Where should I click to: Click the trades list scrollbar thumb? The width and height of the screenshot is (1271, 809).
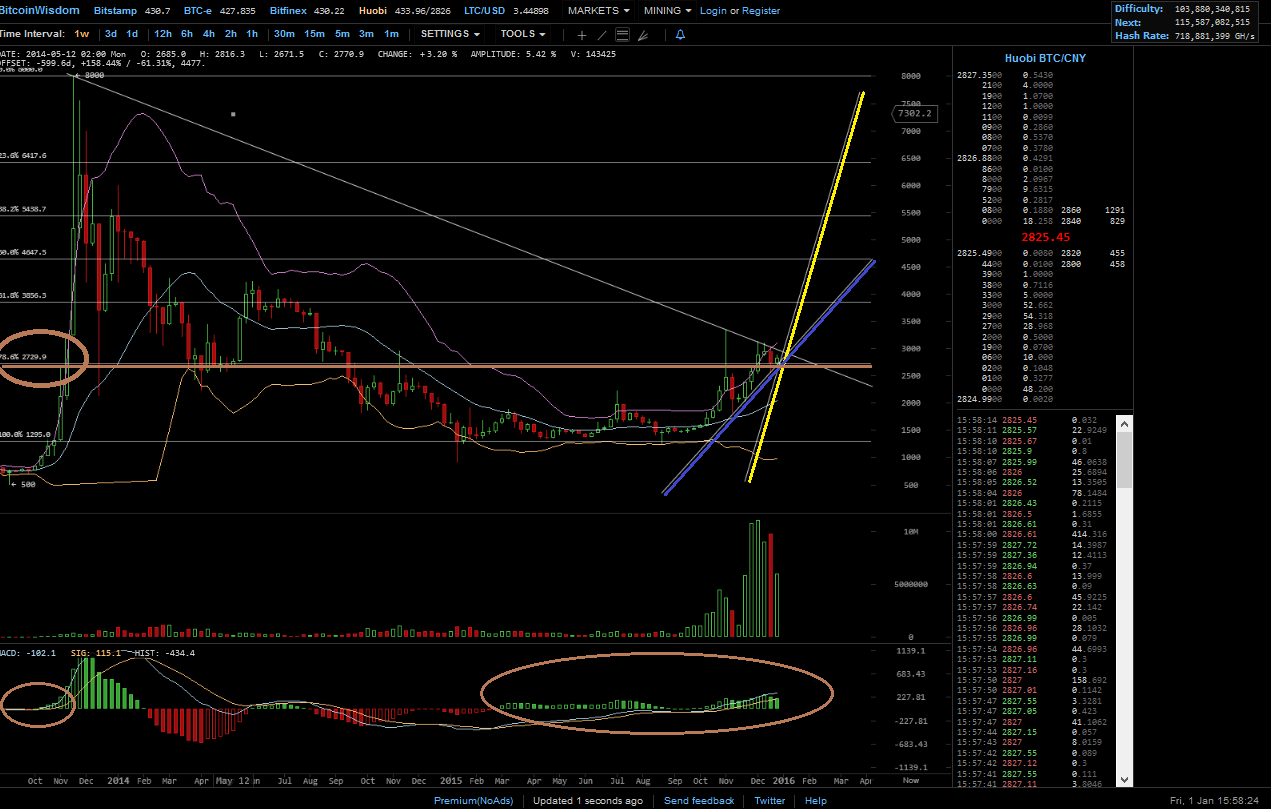(x=1125, y=458)
